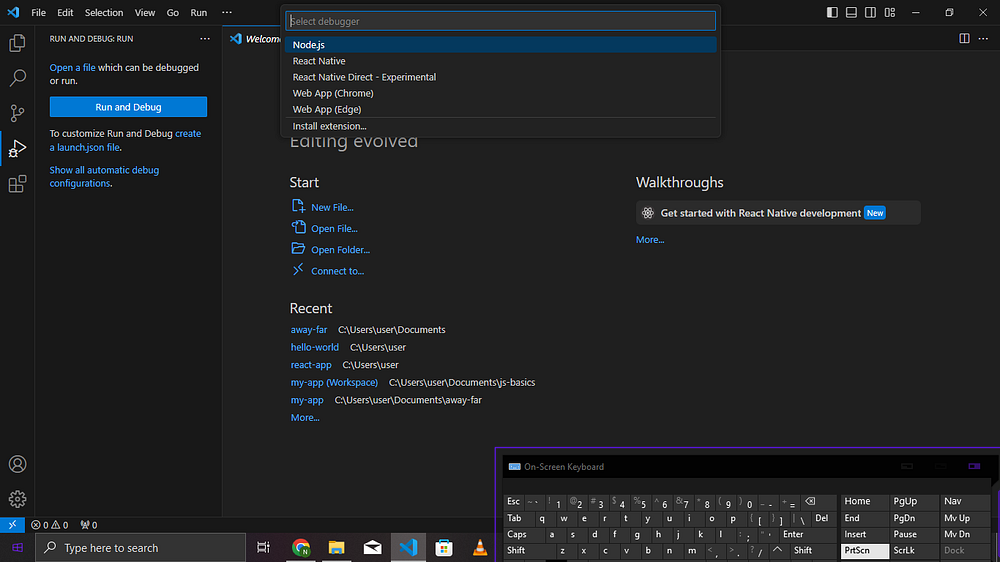Open the Go menu

[x=172, y=12]
